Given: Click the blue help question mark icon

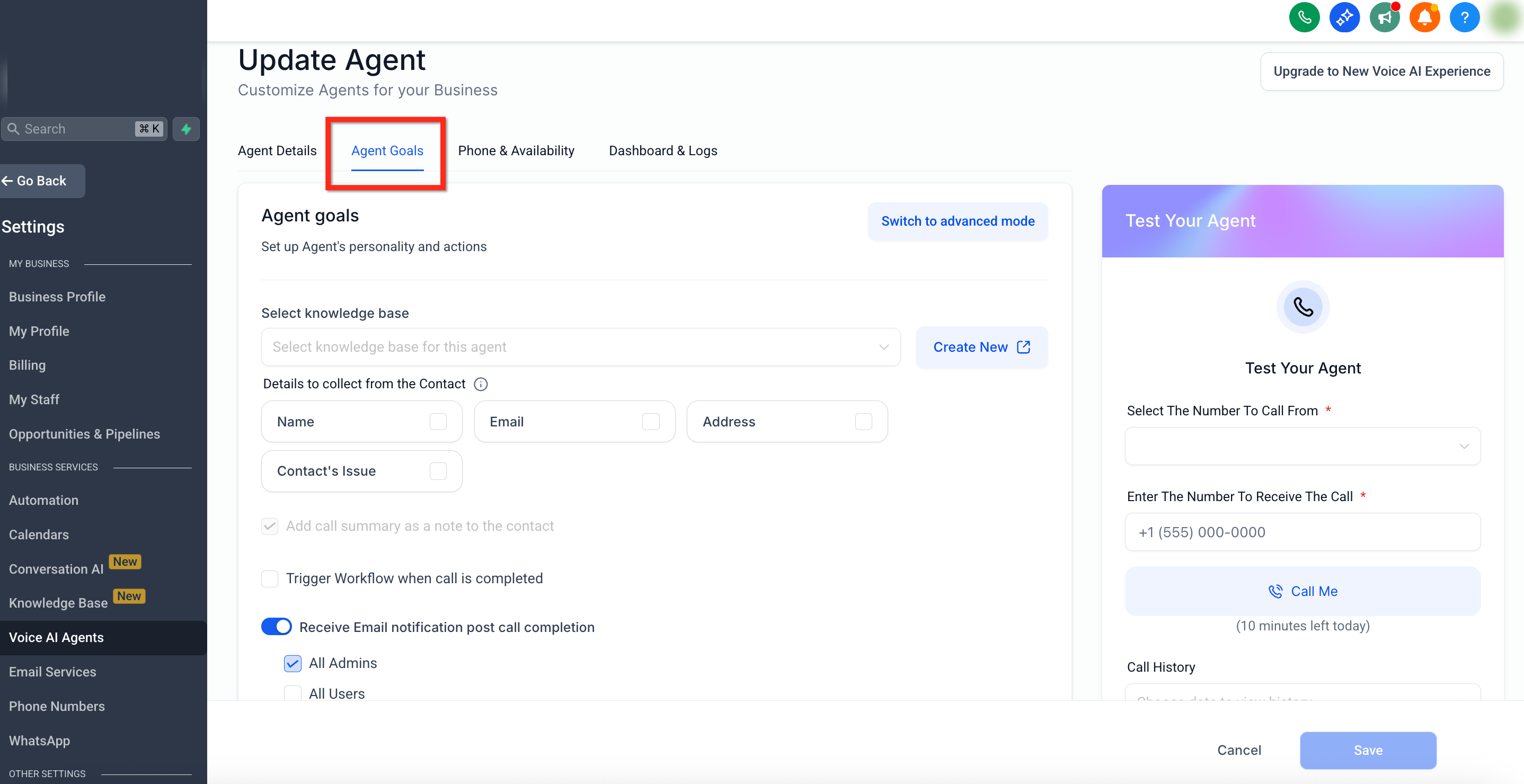Looking at the screenshot, I should pos(1465,17).
